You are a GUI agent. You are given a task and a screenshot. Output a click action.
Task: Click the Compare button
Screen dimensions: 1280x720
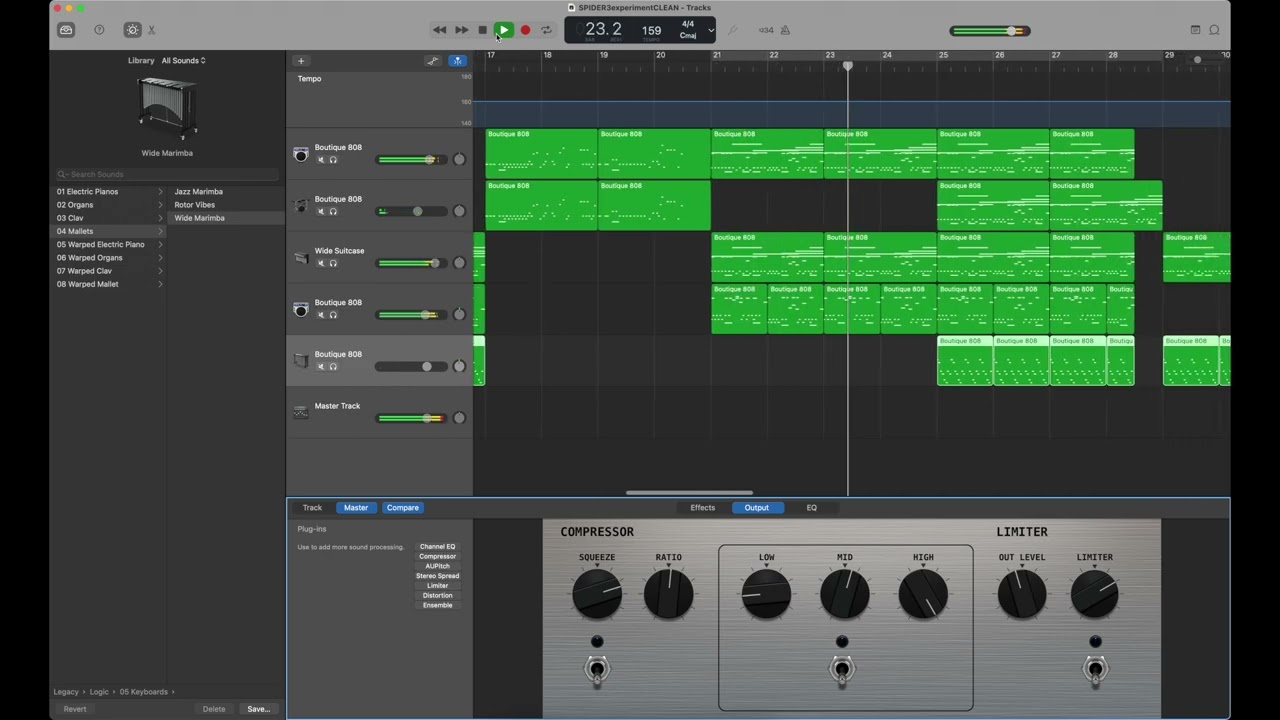[x=403, y=508]
